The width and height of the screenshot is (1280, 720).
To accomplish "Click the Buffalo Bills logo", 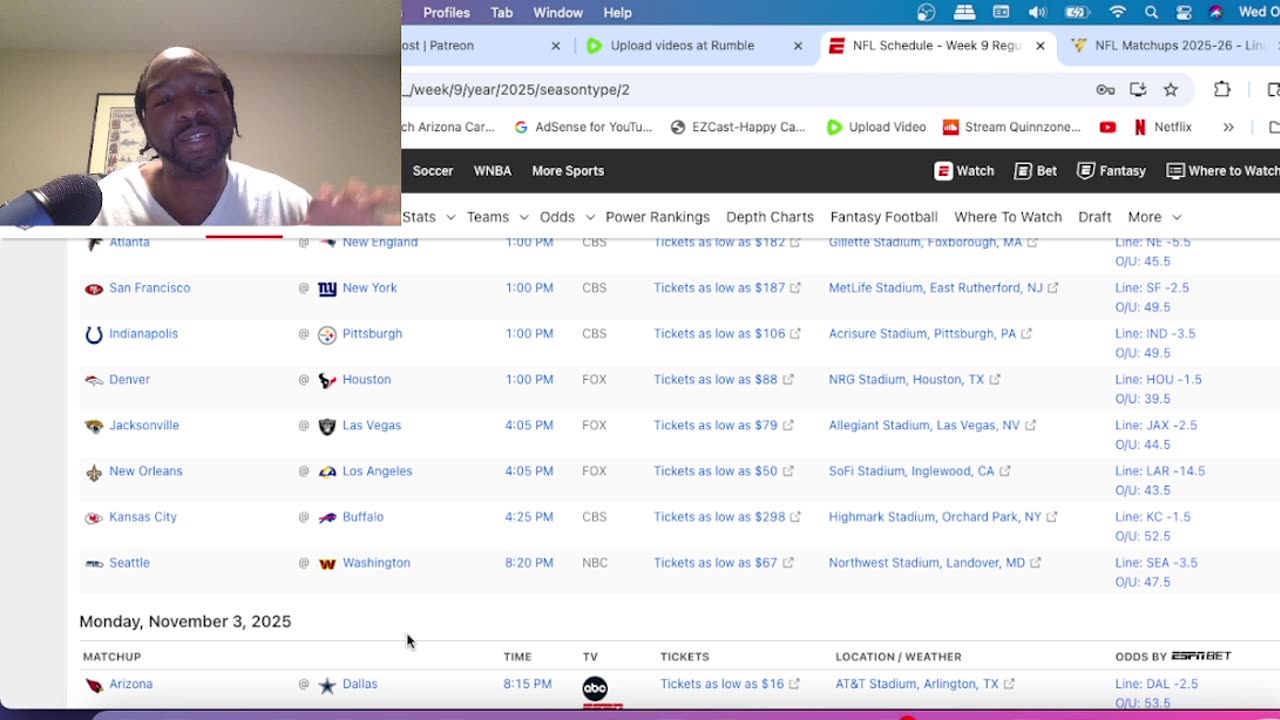I will pos(327,518).
